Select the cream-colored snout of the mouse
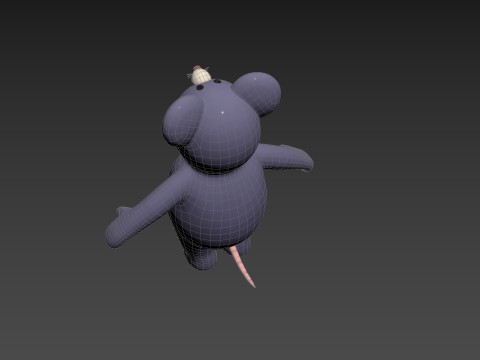480x360 pixels. [x=201, y=76]
